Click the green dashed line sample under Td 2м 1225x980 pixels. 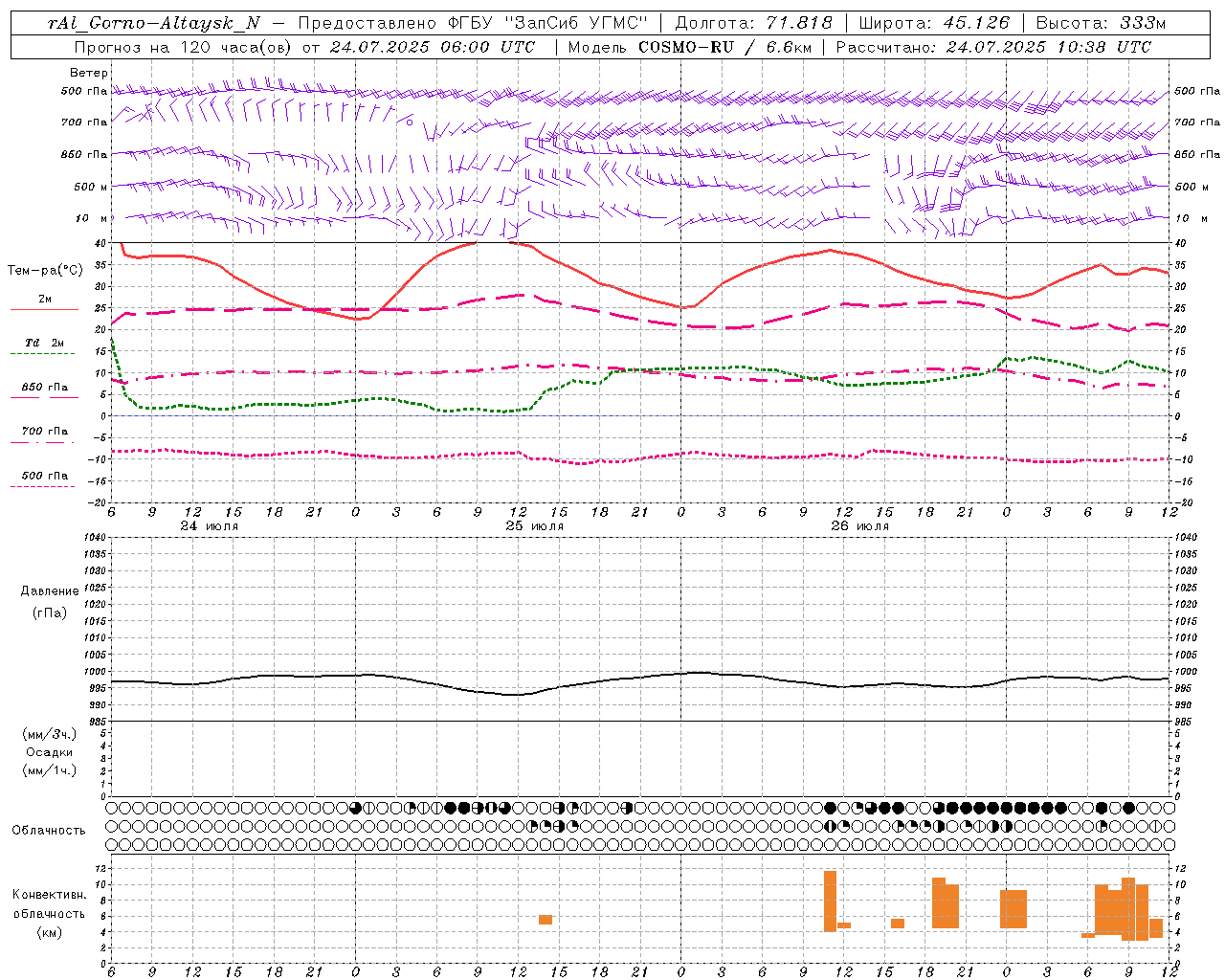tap(42, 353)
